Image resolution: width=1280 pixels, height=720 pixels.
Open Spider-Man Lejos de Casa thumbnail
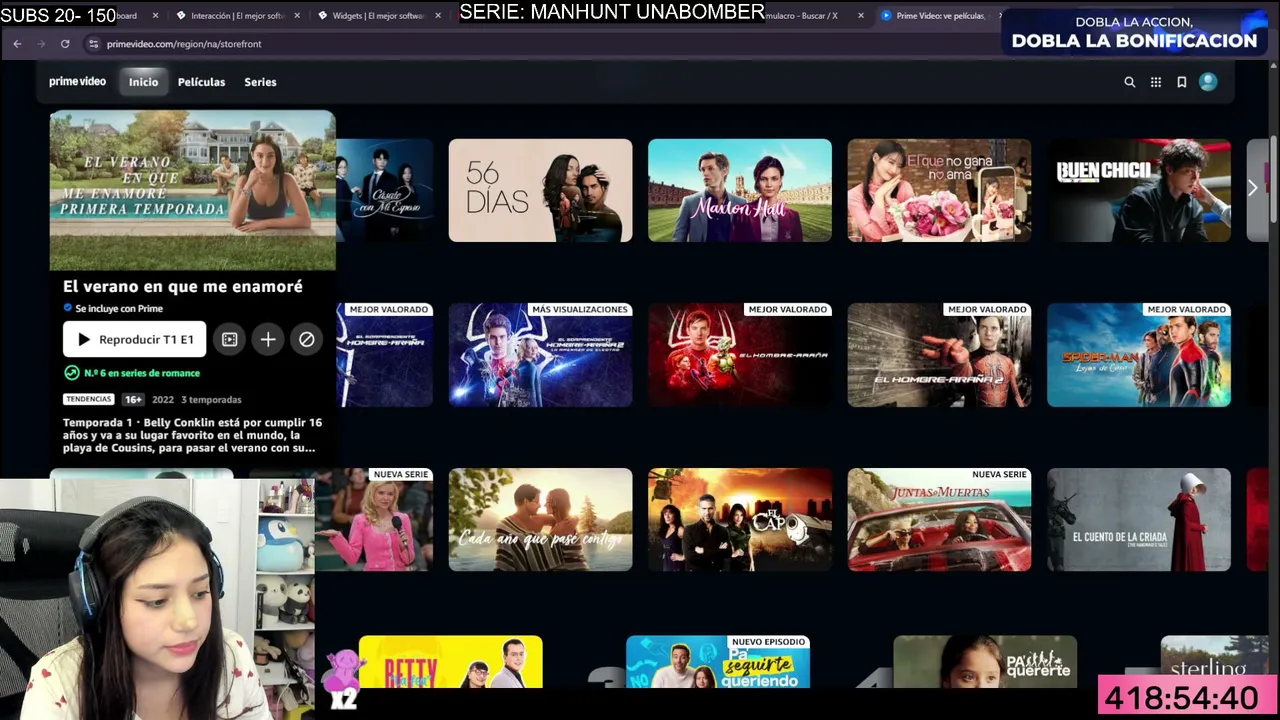point(1139,355)
